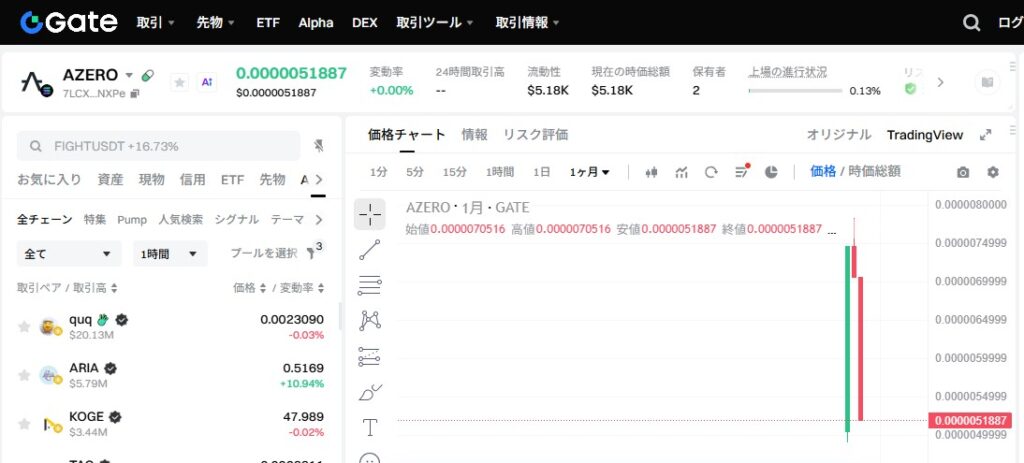Open chart settings gear icon
The height and width of the screenshot is (463, 1024).
[x=993, y=172]
